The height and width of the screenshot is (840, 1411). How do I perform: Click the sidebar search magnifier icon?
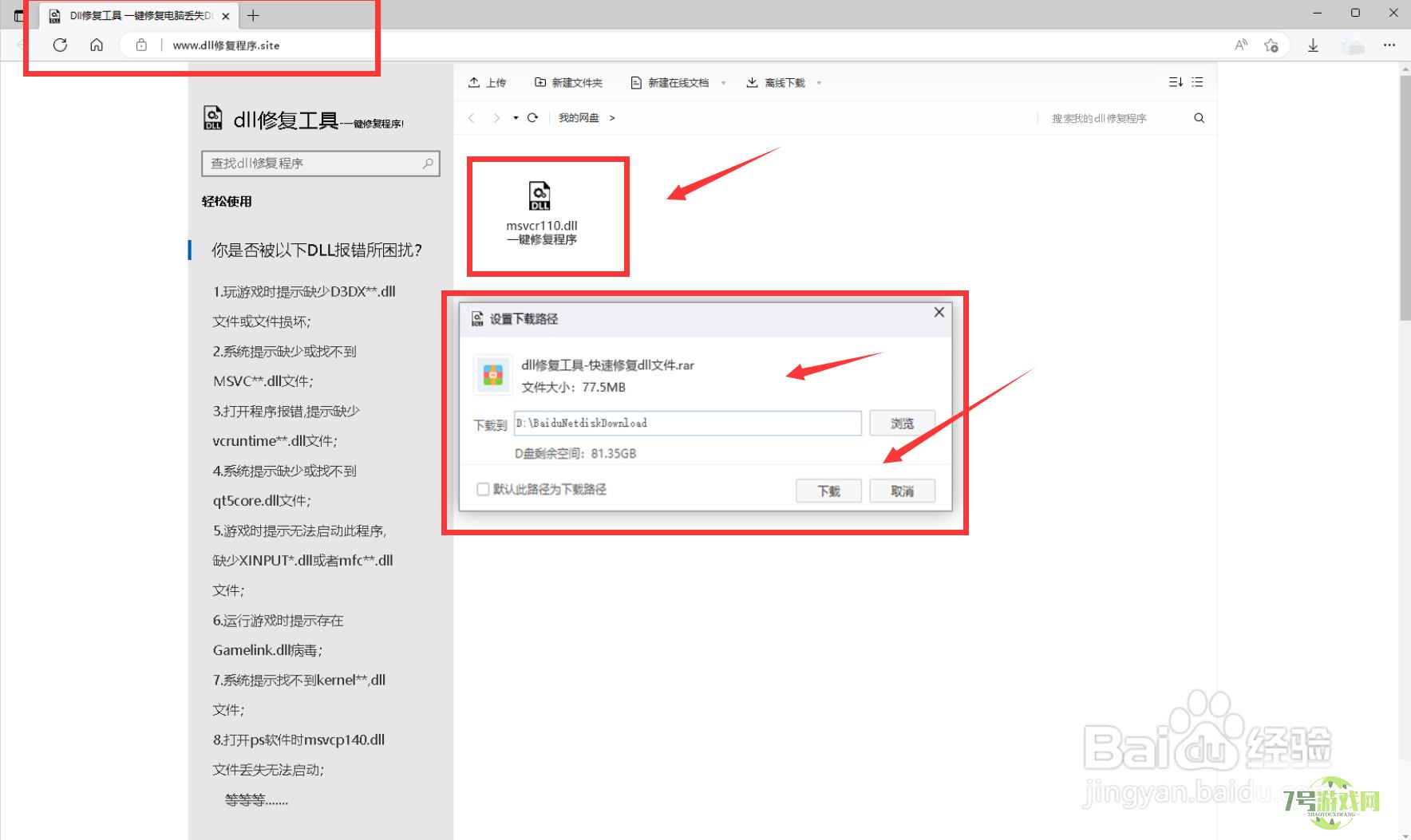pyautogui.click(x=429, y=164)
